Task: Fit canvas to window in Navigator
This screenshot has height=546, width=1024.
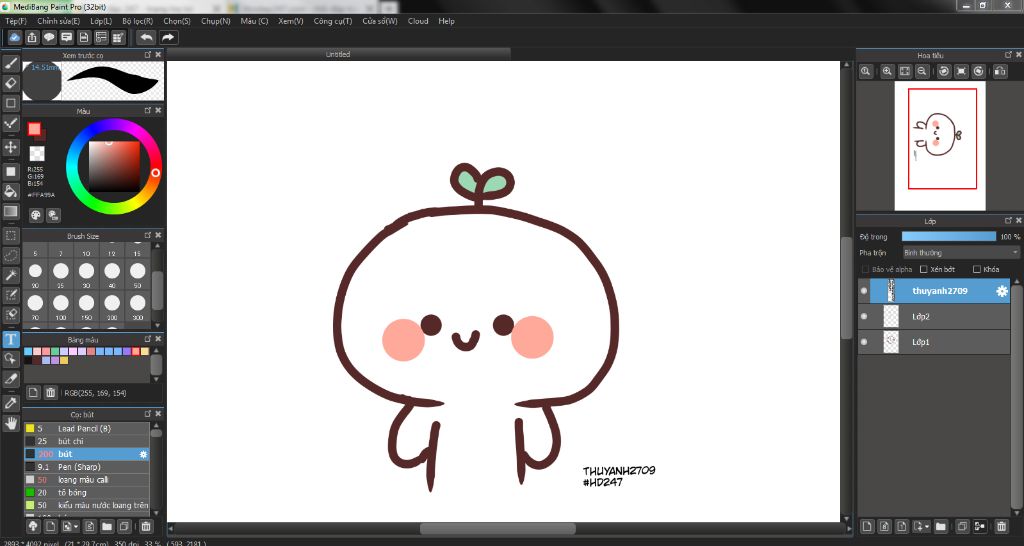Action: click(904, 71)
